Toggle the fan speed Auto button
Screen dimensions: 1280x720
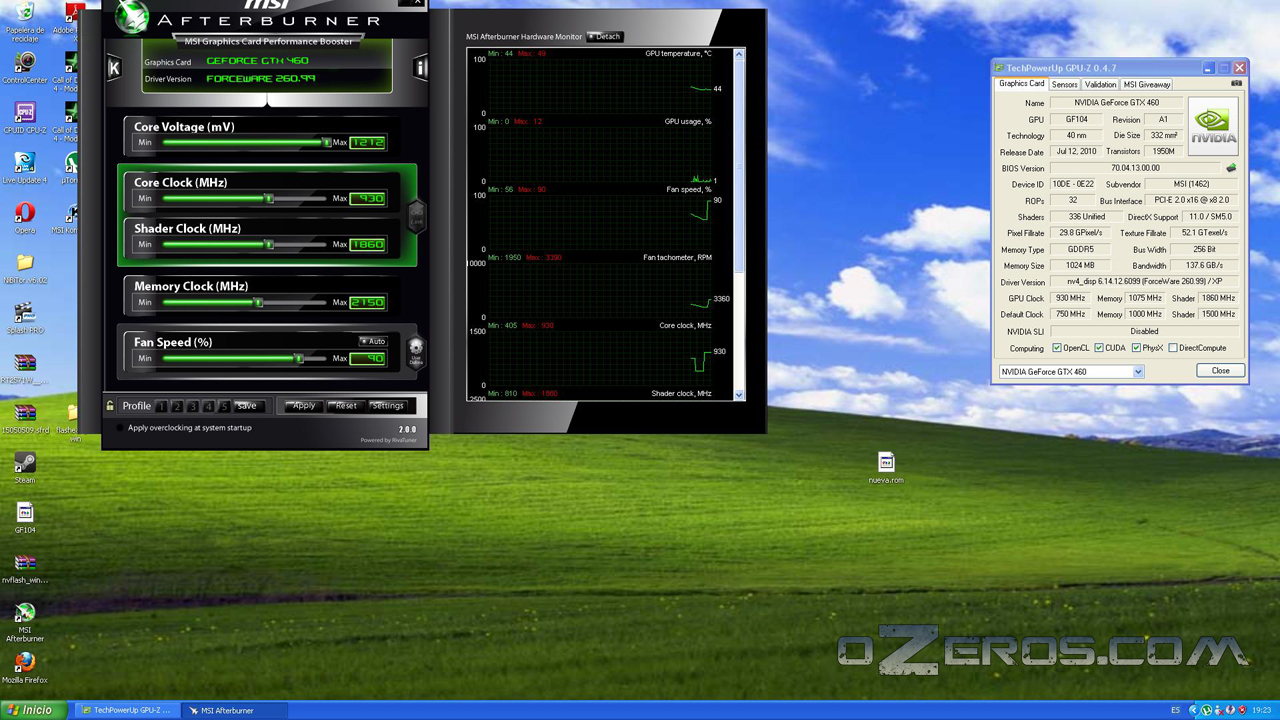(373, 341)
